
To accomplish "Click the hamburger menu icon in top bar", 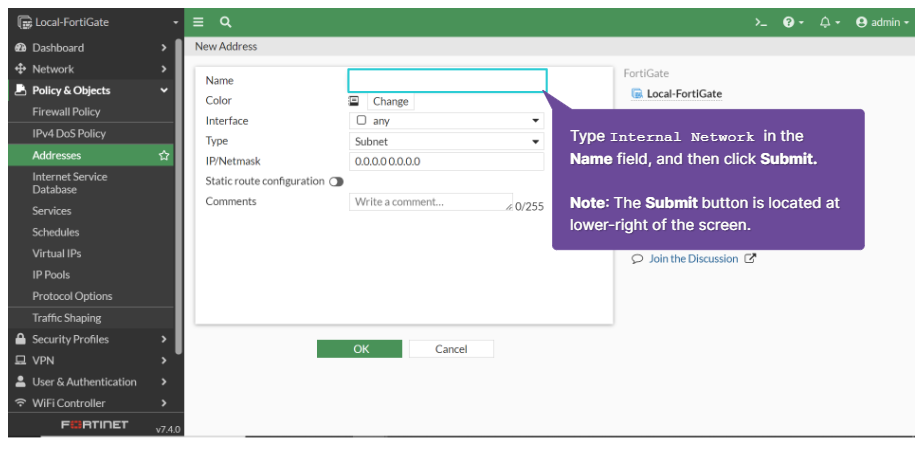I will pos(199,22).
